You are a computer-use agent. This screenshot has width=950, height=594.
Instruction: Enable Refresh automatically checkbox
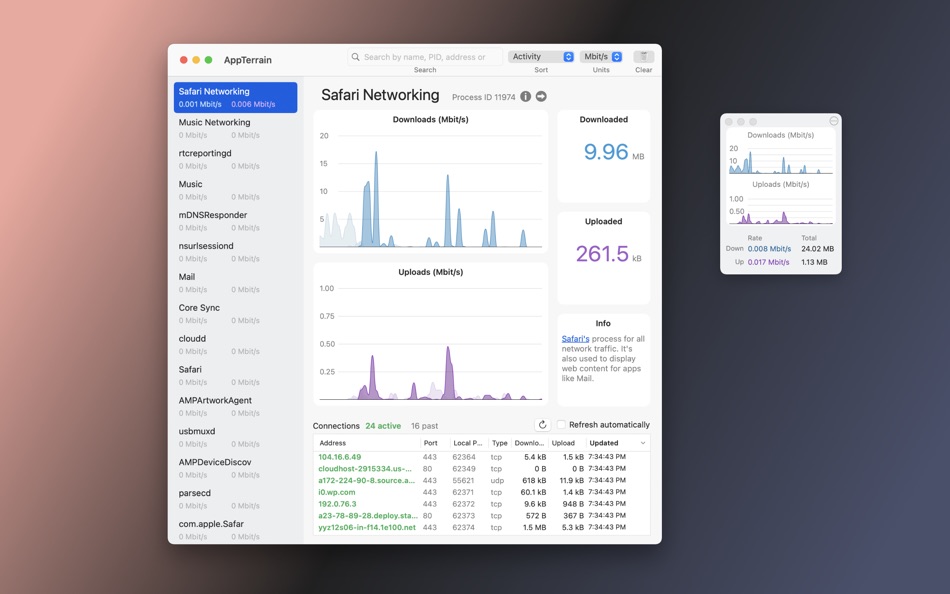(561, 425)
